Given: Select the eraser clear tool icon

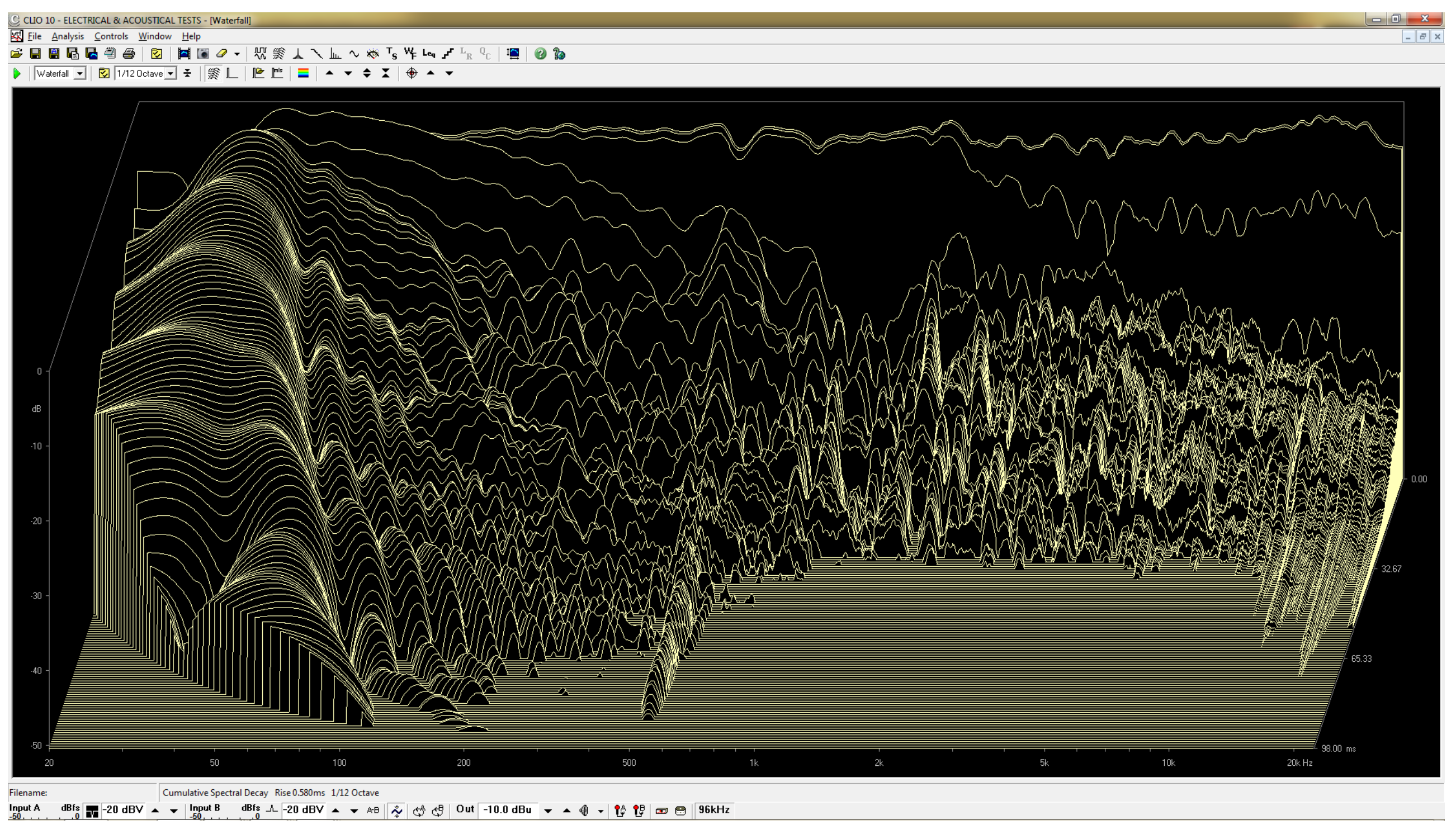Looking at the screenshot, I should 221,54.
